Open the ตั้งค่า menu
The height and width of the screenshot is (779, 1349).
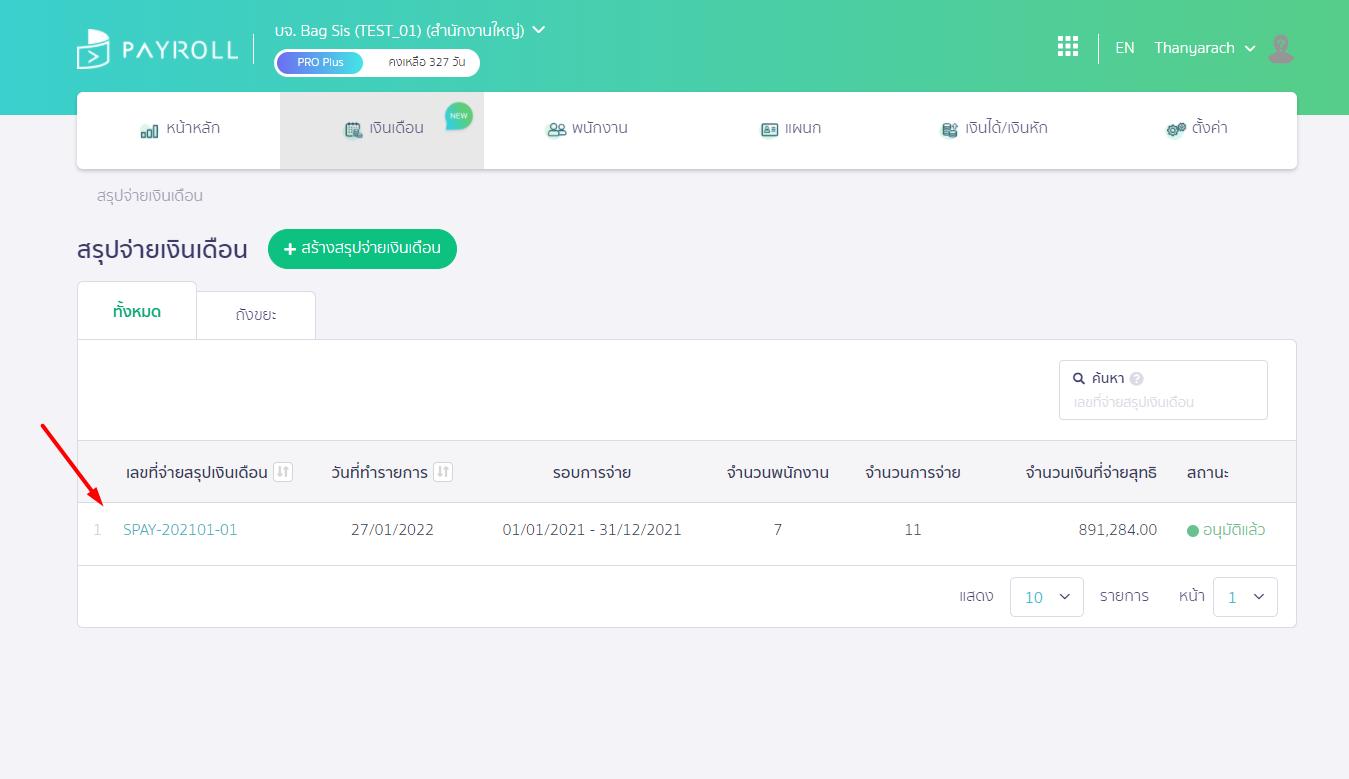1196,130
